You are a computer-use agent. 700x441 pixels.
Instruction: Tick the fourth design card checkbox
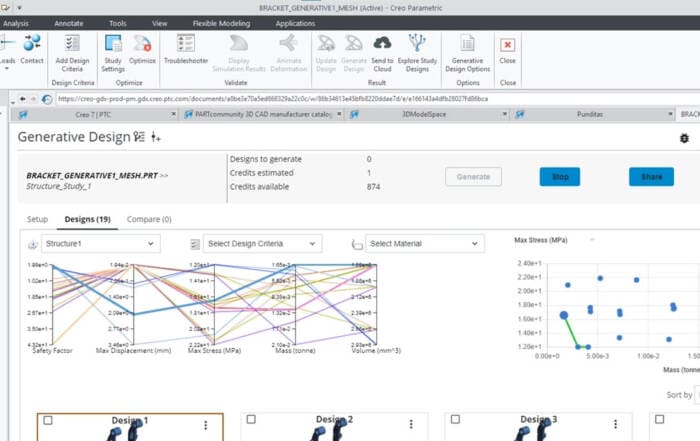[x=659, y=420]
